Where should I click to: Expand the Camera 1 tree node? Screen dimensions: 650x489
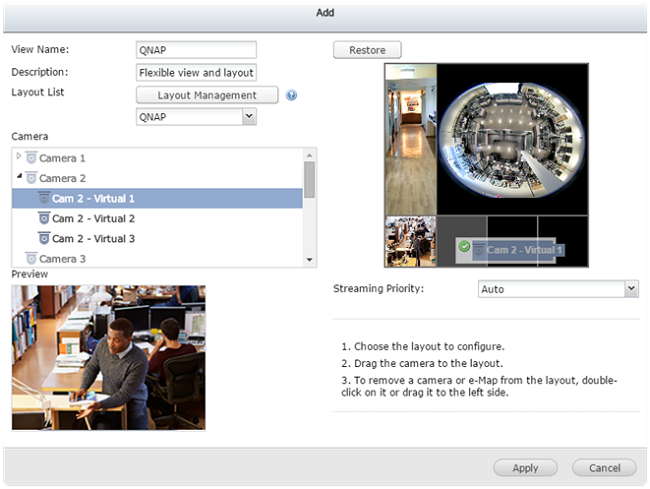pos(19,156)
